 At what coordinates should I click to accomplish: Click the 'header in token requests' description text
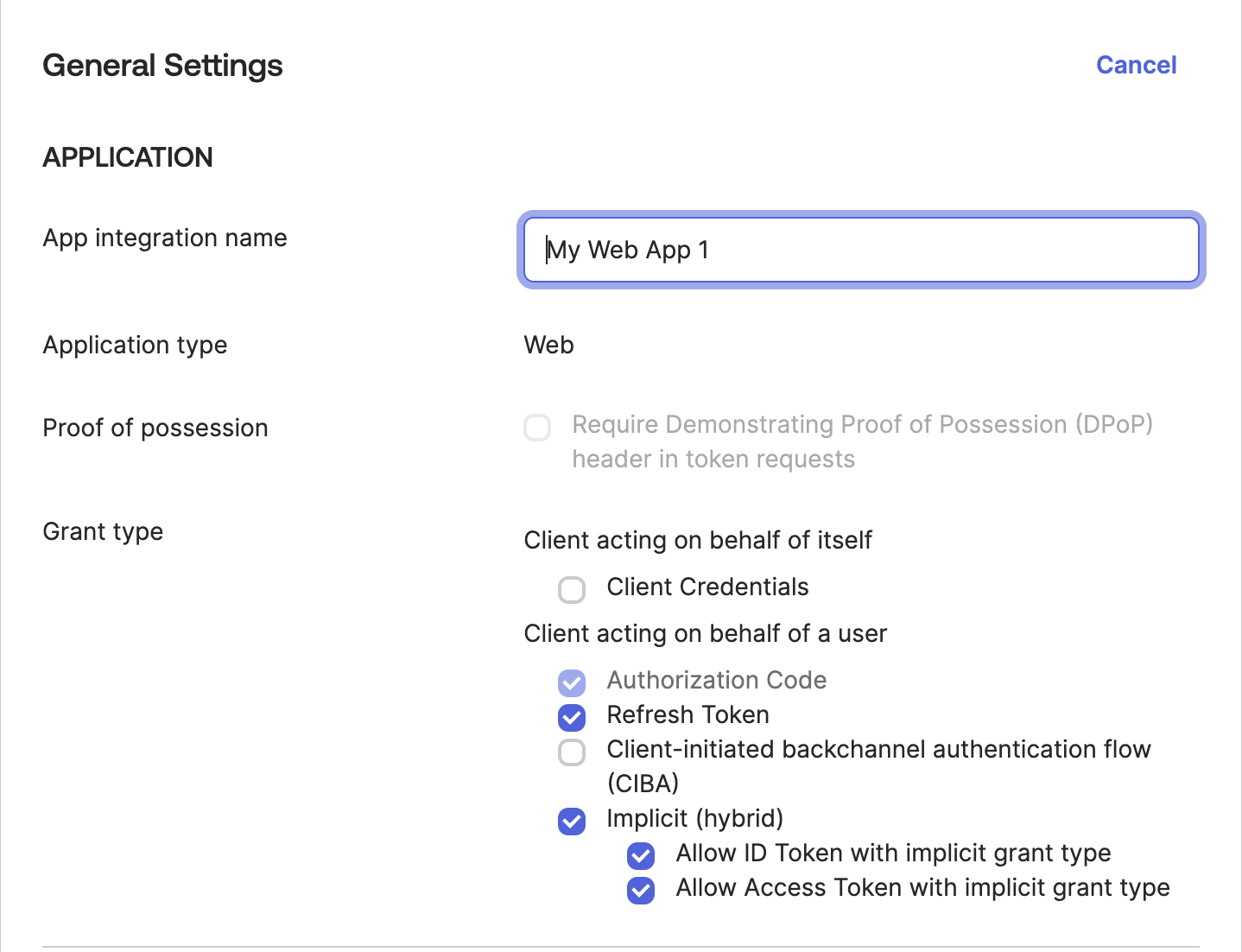click(713, 459)
